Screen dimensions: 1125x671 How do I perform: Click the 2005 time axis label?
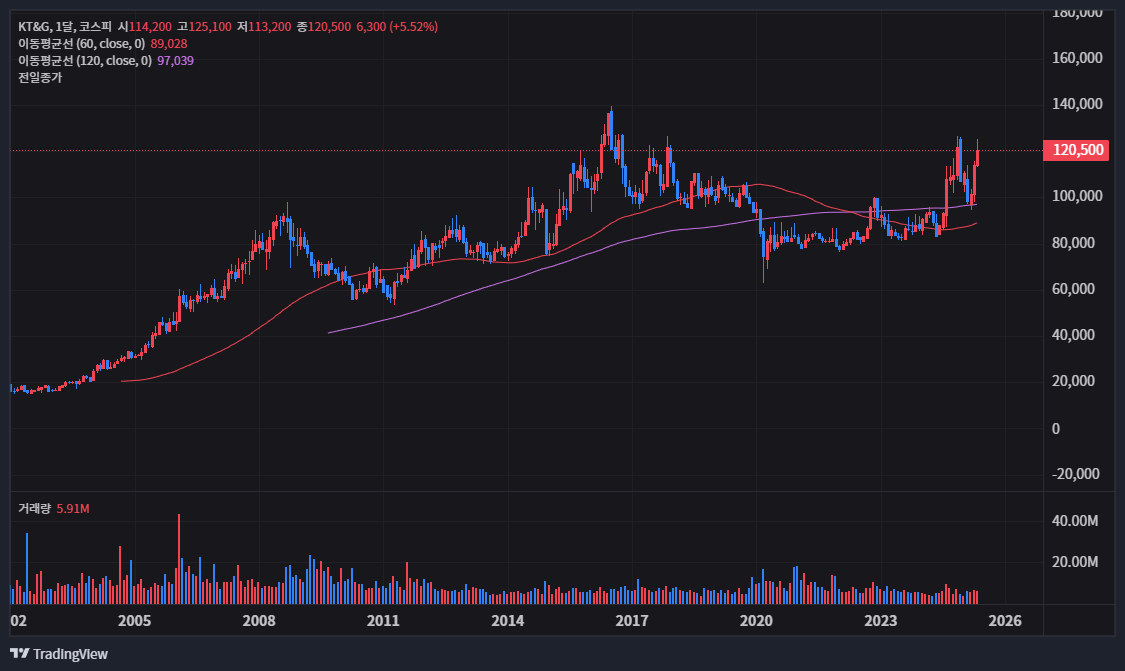point(134,621)
